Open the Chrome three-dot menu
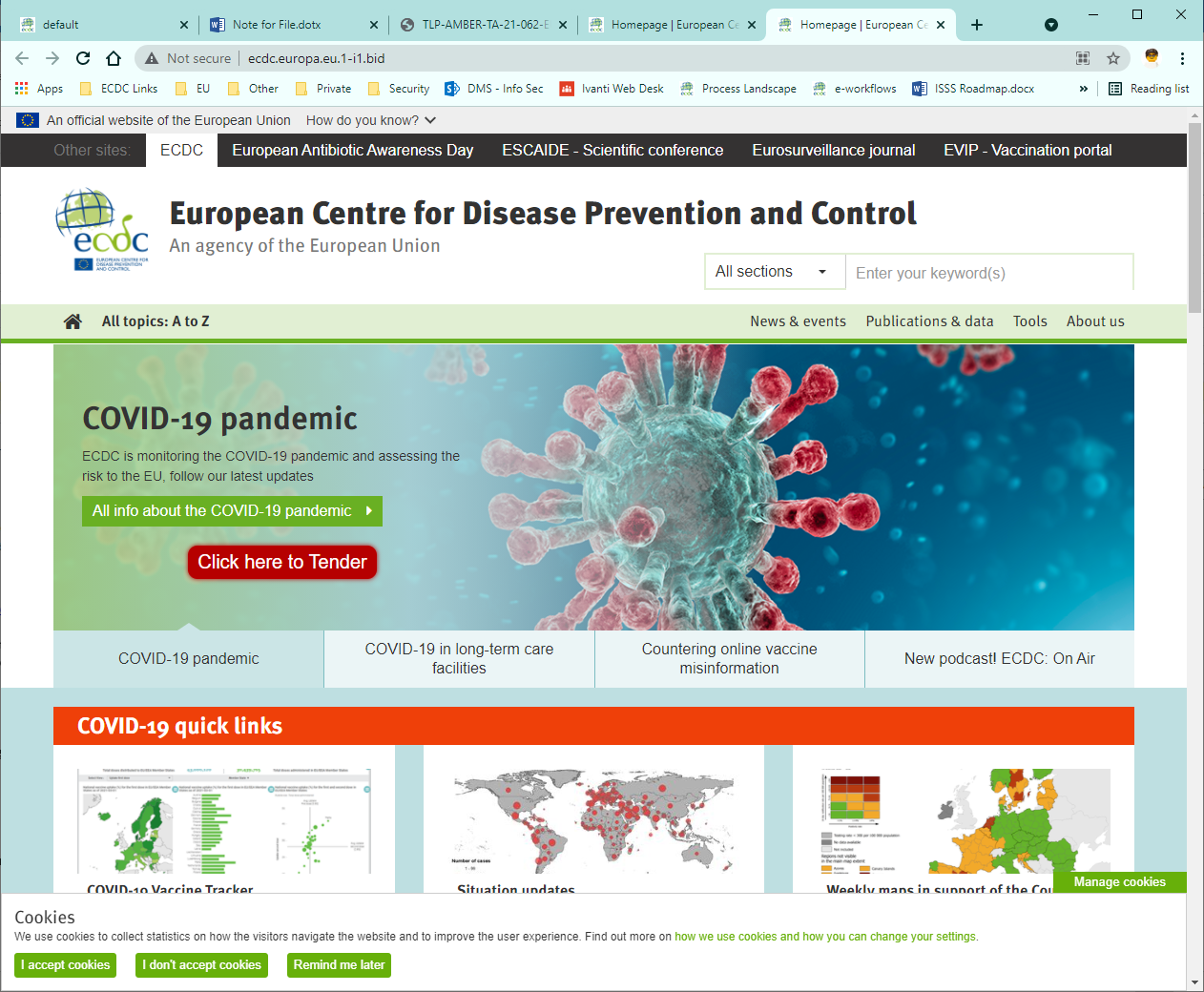Image resolution: width=1204 pixels, height=992 pixels. click(x=1182, y=58)
